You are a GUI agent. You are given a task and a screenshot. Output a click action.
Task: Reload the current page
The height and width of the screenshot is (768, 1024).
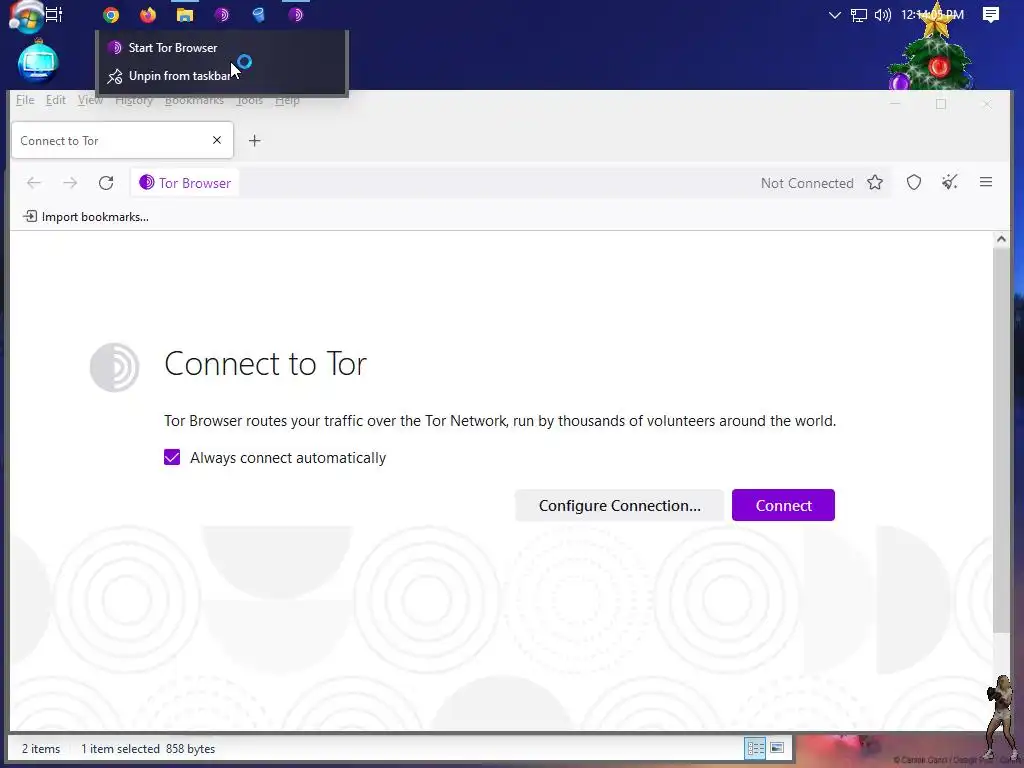coord(106,183)
